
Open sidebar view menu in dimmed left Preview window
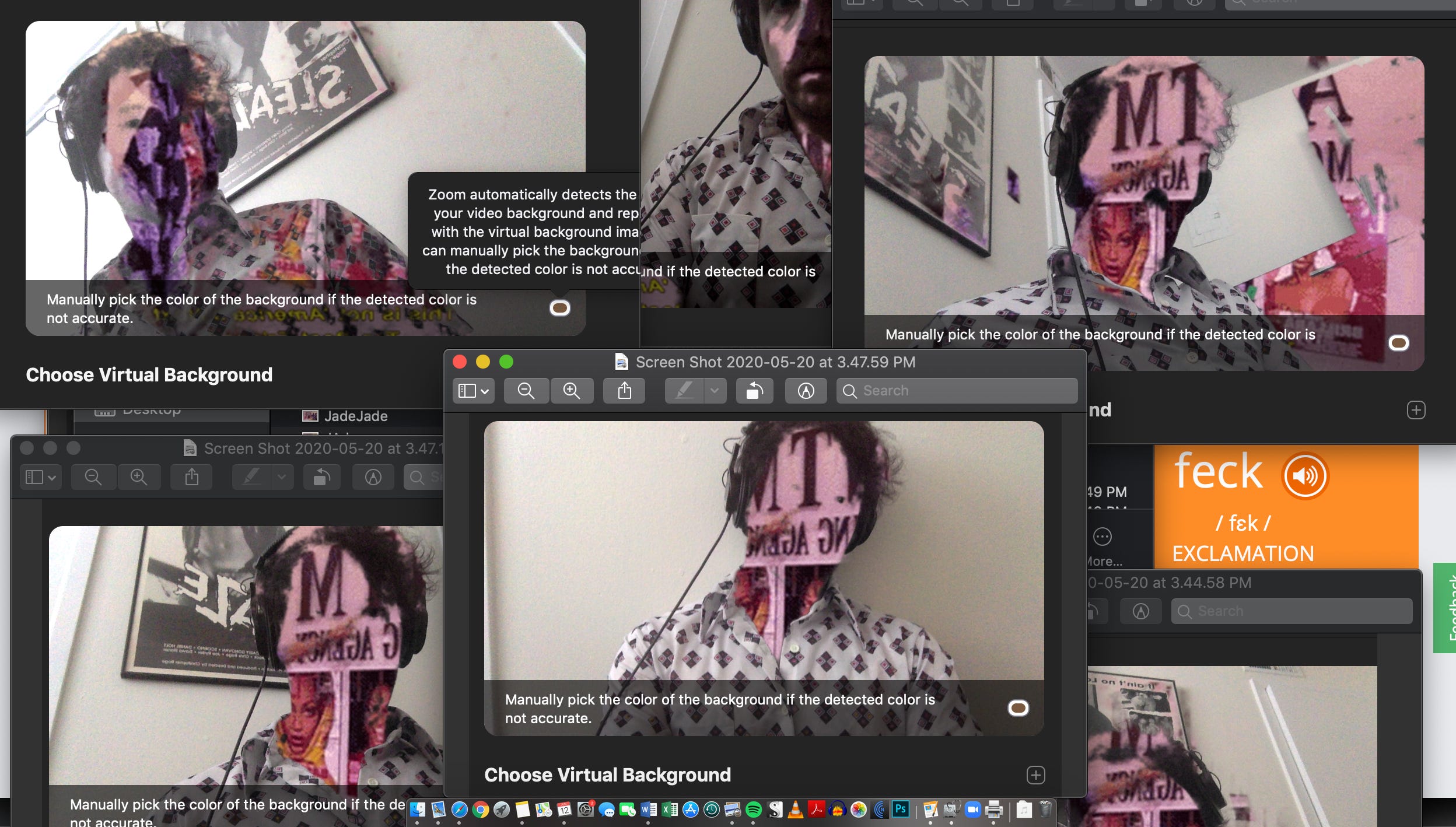[x=40, y=477]
